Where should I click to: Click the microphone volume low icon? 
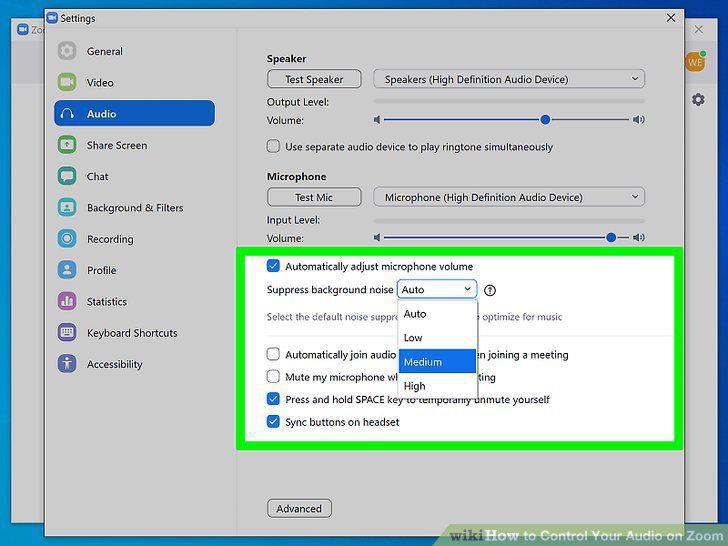377,238
